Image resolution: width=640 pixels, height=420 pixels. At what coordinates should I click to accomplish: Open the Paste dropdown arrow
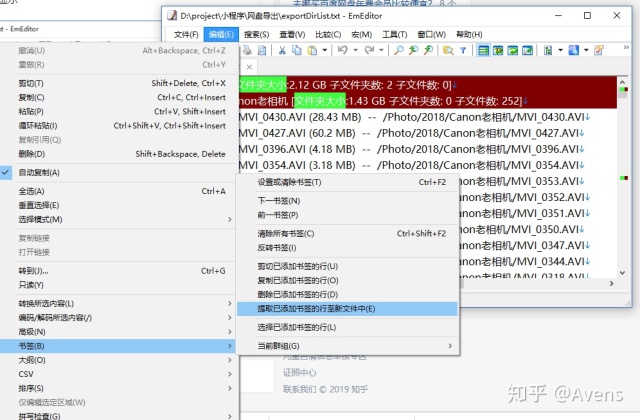coord(324,50)
